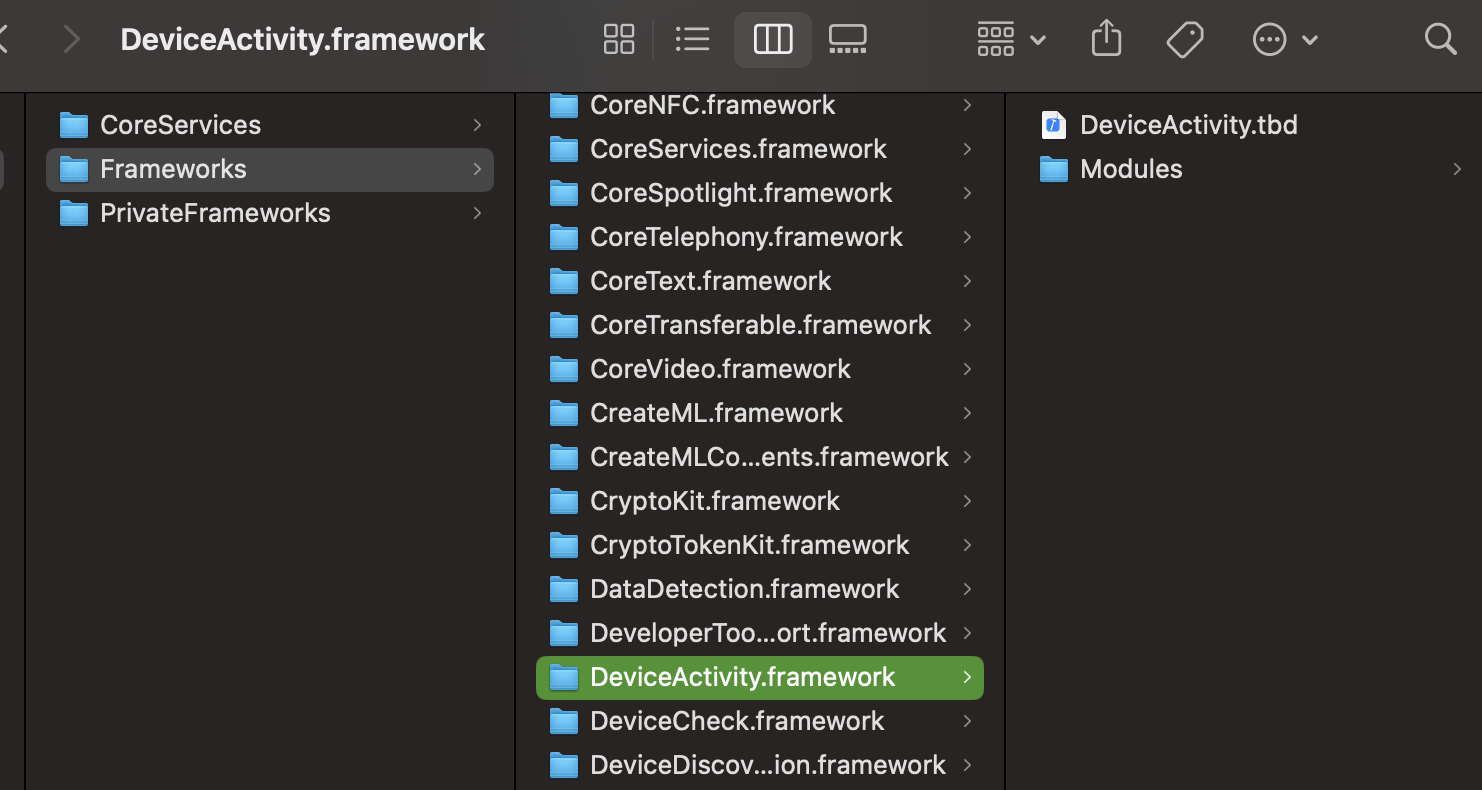Click the Modules folder icon
The width and height of the screenshot is (1482, 790).
point(1054,169)
